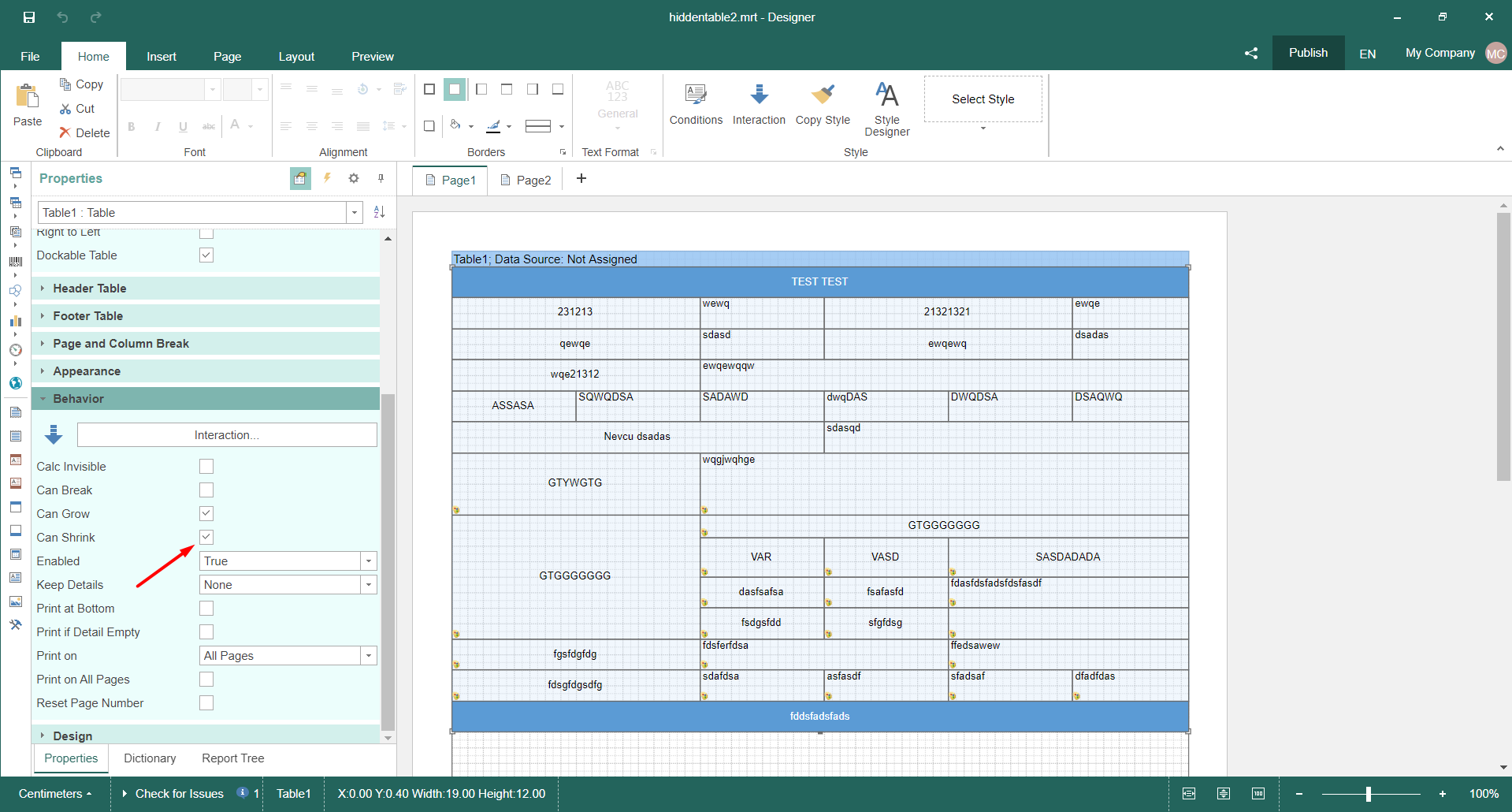This screenshot has width=1512, height=812.
Task: Click the Undo arrow icon
Action: click(x=62, y=17)
